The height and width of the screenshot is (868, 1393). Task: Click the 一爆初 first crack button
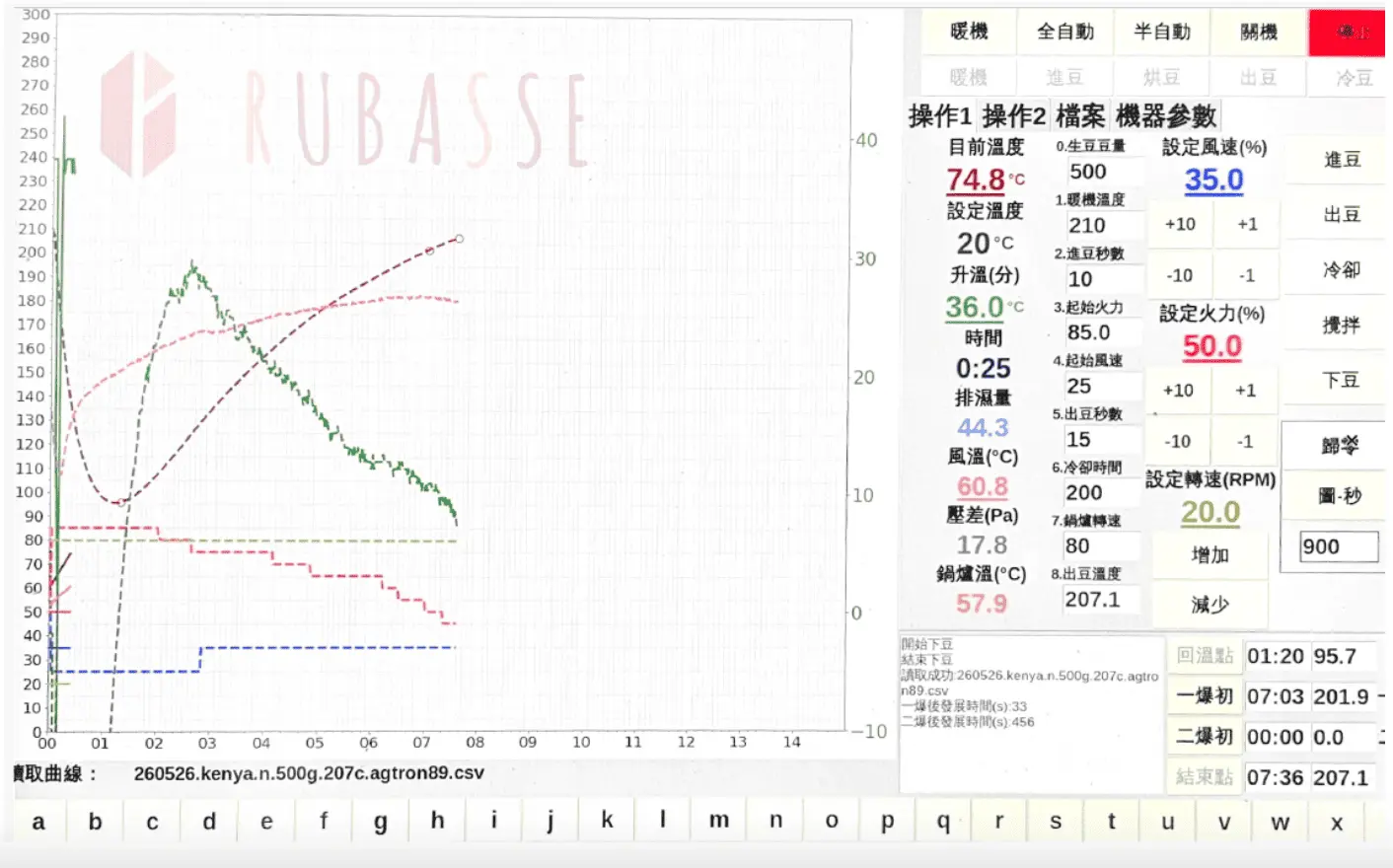pos(1204,696)
